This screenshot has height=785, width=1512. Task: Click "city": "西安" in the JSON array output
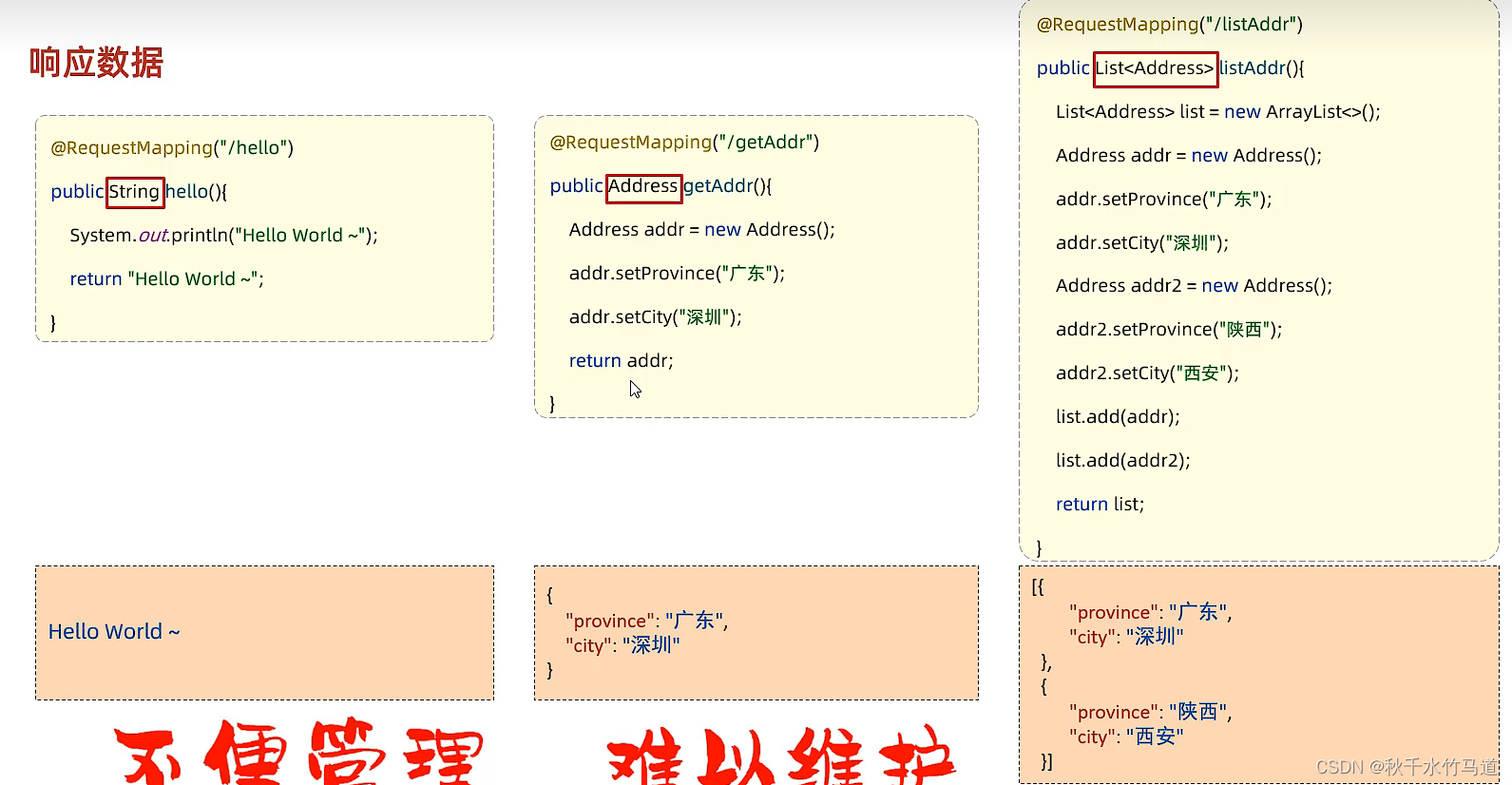(1126, 737)
